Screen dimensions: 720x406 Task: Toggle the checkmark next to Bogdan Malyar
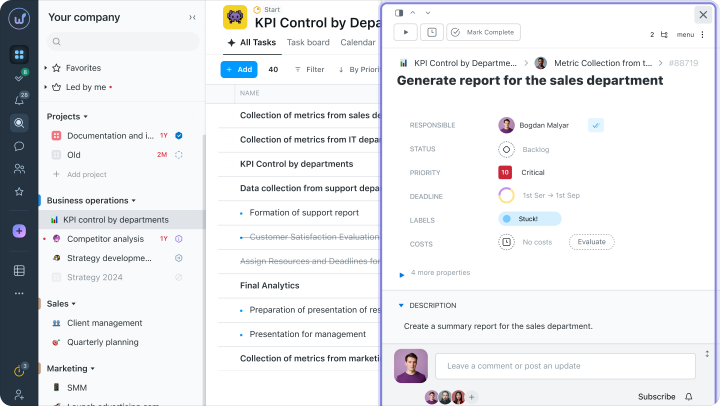(596, 125)
